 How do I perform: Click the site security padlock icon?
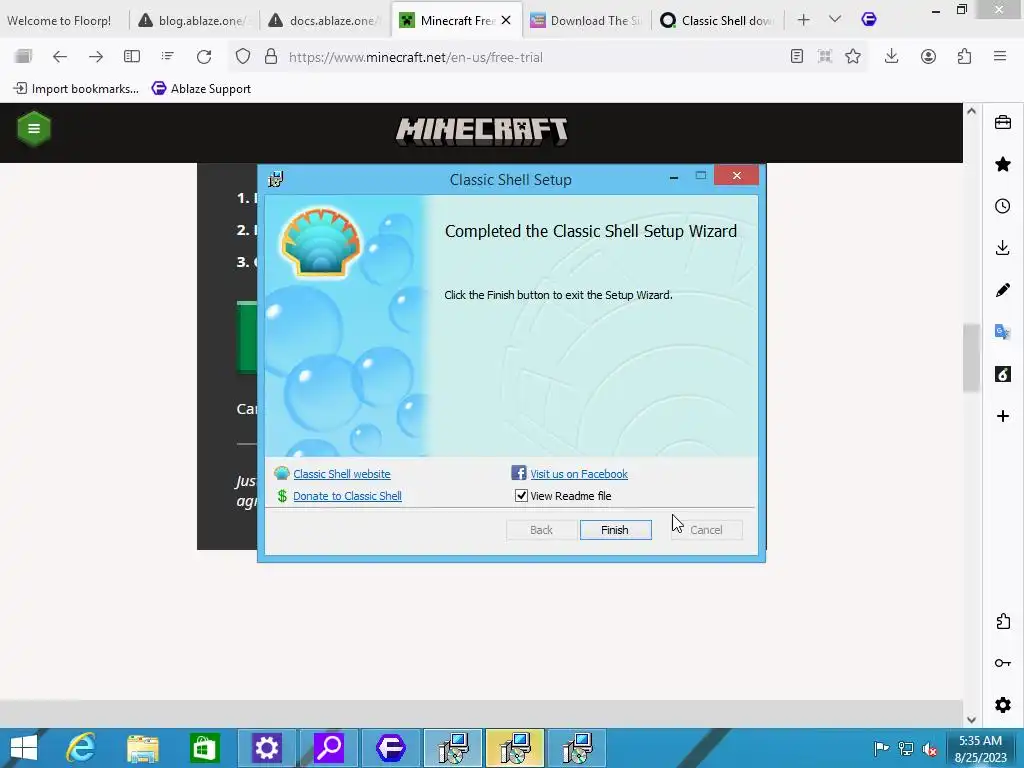click(x=271, y=57)
